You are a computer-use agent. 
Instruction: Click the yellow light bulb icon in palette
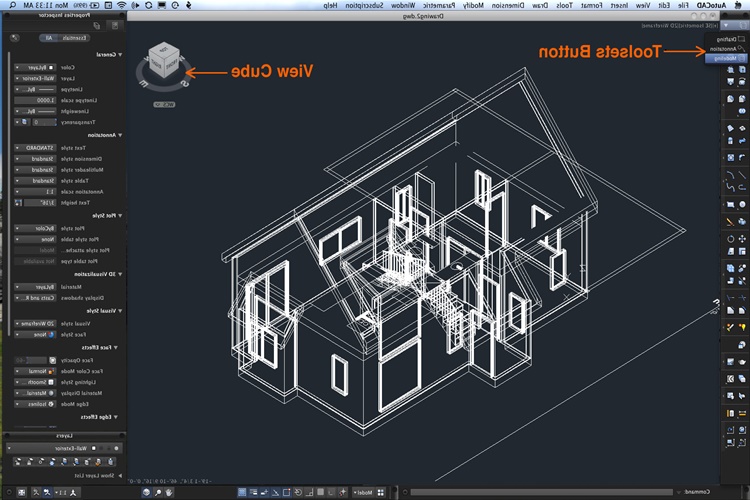[743, 327]
